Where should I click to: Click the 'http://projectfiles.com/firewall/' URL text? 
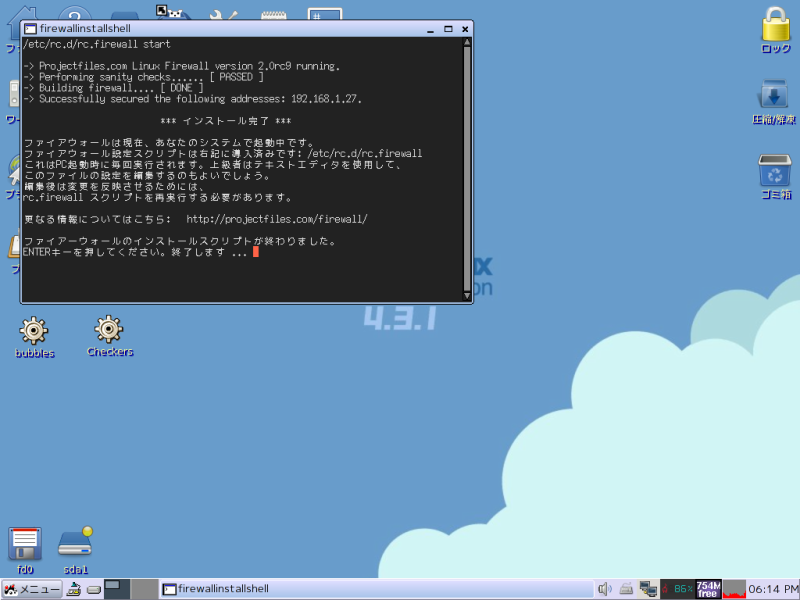pyautogui.click(x=277, y=219)
